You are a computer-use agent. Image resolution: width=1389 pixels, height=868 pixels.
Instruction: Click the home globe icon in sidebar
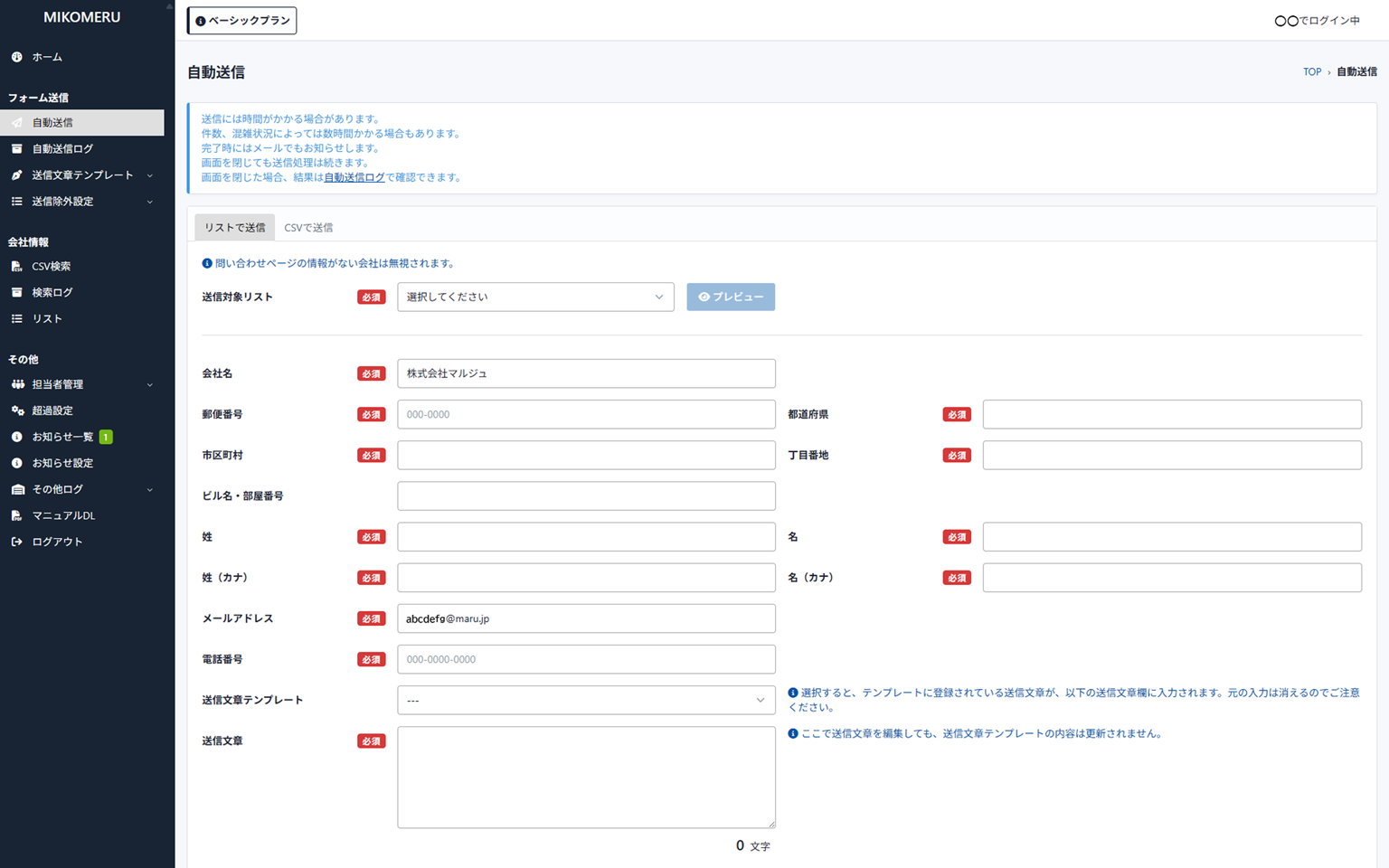point(16,57)
